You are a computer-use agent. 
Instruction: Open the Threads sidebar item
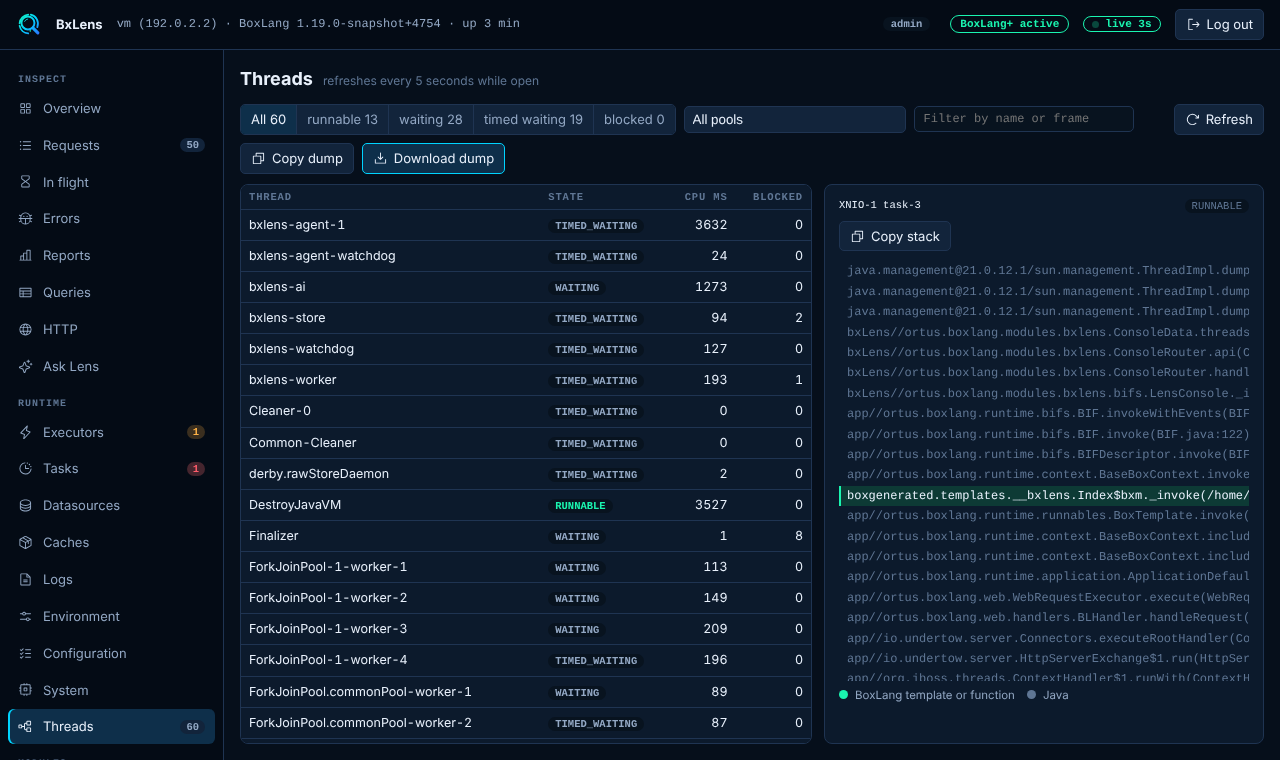[x=111, y=727]
